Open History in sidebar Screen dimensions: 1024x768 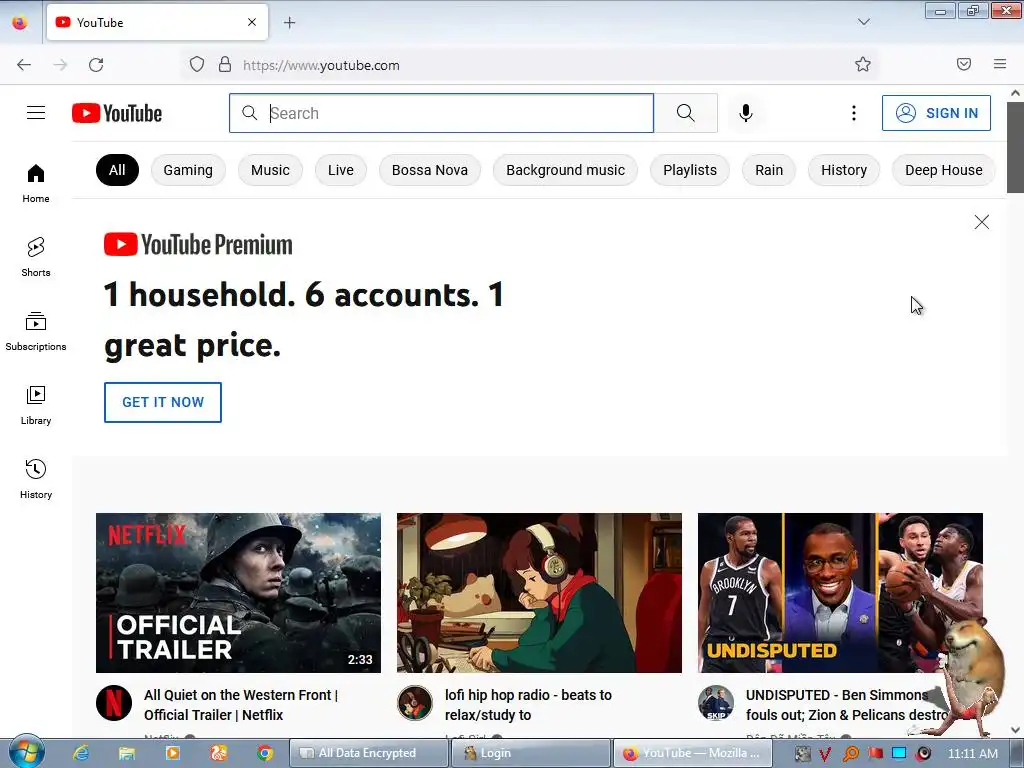[36, 479]
